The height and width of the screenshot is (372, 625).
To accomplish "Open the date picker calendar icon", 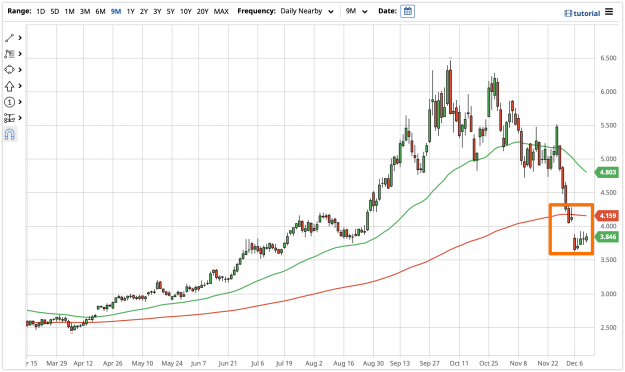I will click(x=407, y=11).
